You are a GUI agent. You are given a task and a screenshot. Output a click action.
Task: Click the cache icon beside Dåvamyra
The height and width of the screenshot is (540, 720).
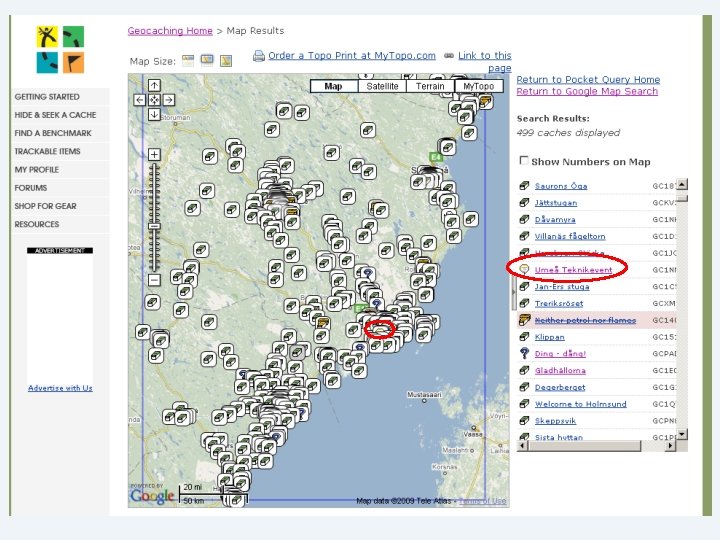pyautogui.click(x=524, y=219)
